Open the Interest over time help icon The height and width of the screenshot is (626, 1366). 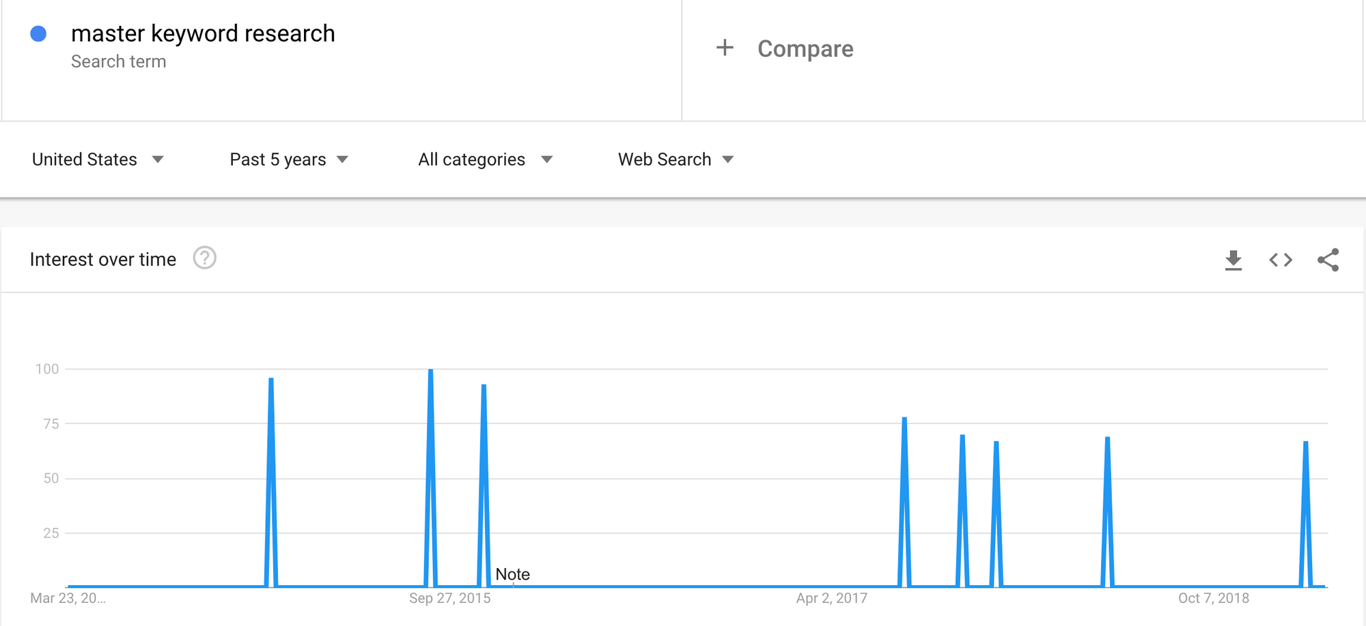(x=205, y=259)
